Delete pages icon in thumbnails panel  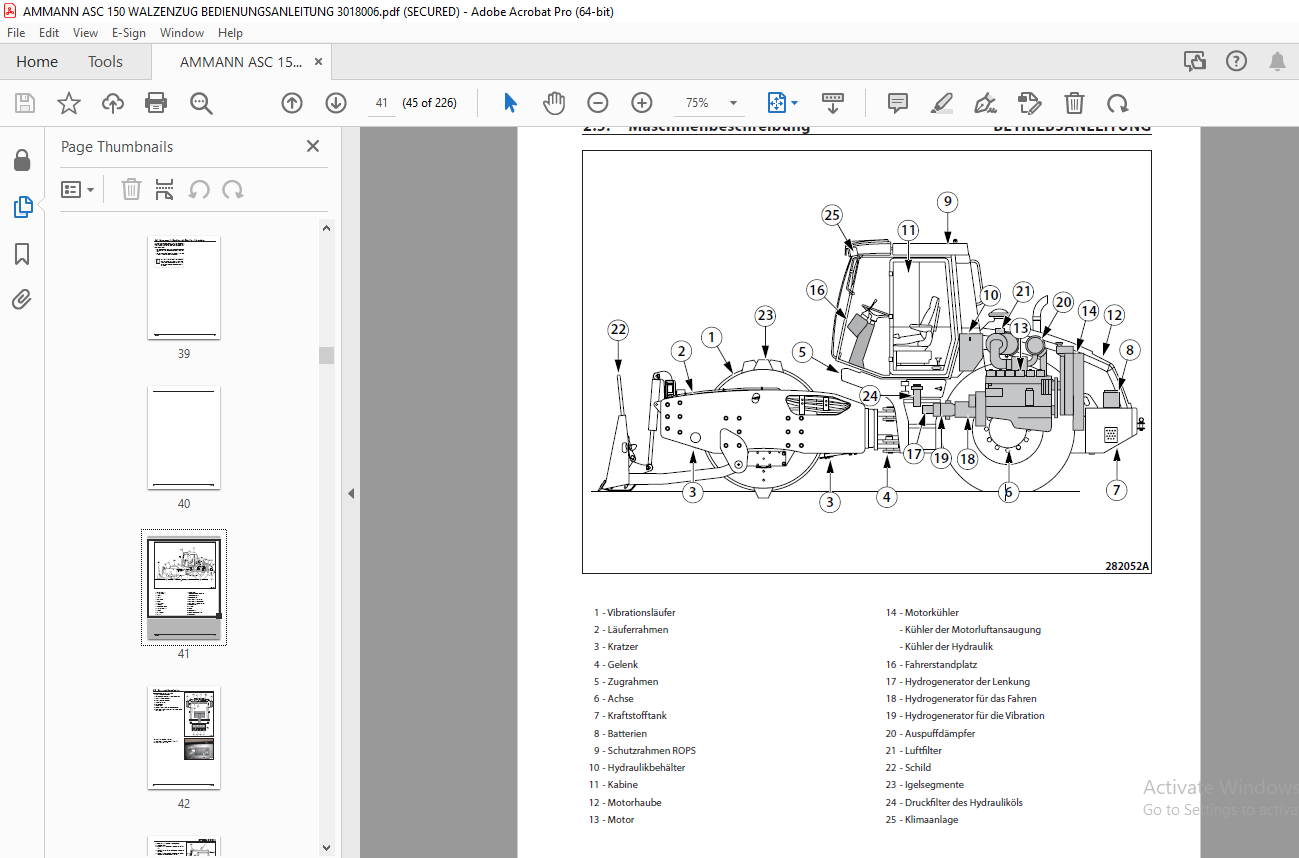point(131,189)
